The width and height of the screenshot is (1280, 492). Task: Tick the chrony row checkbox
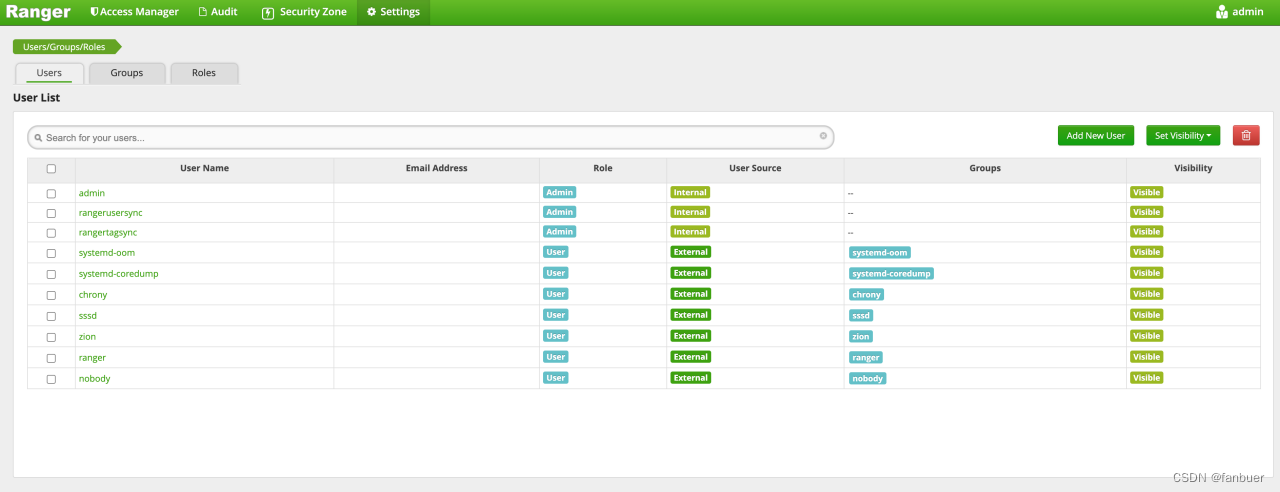pos(51,295)
